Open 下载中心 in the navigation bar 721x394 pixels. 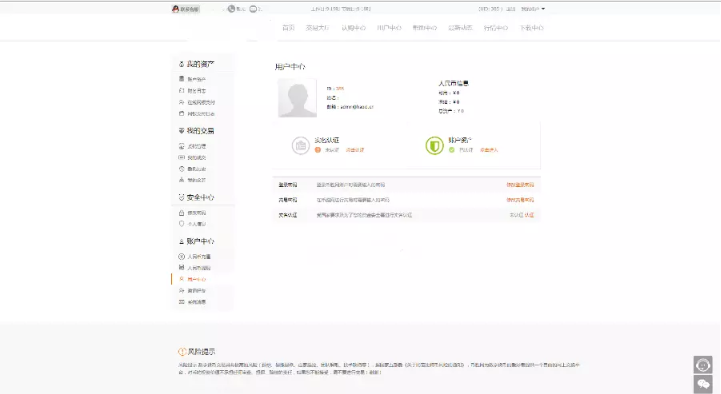pos(532,28)
